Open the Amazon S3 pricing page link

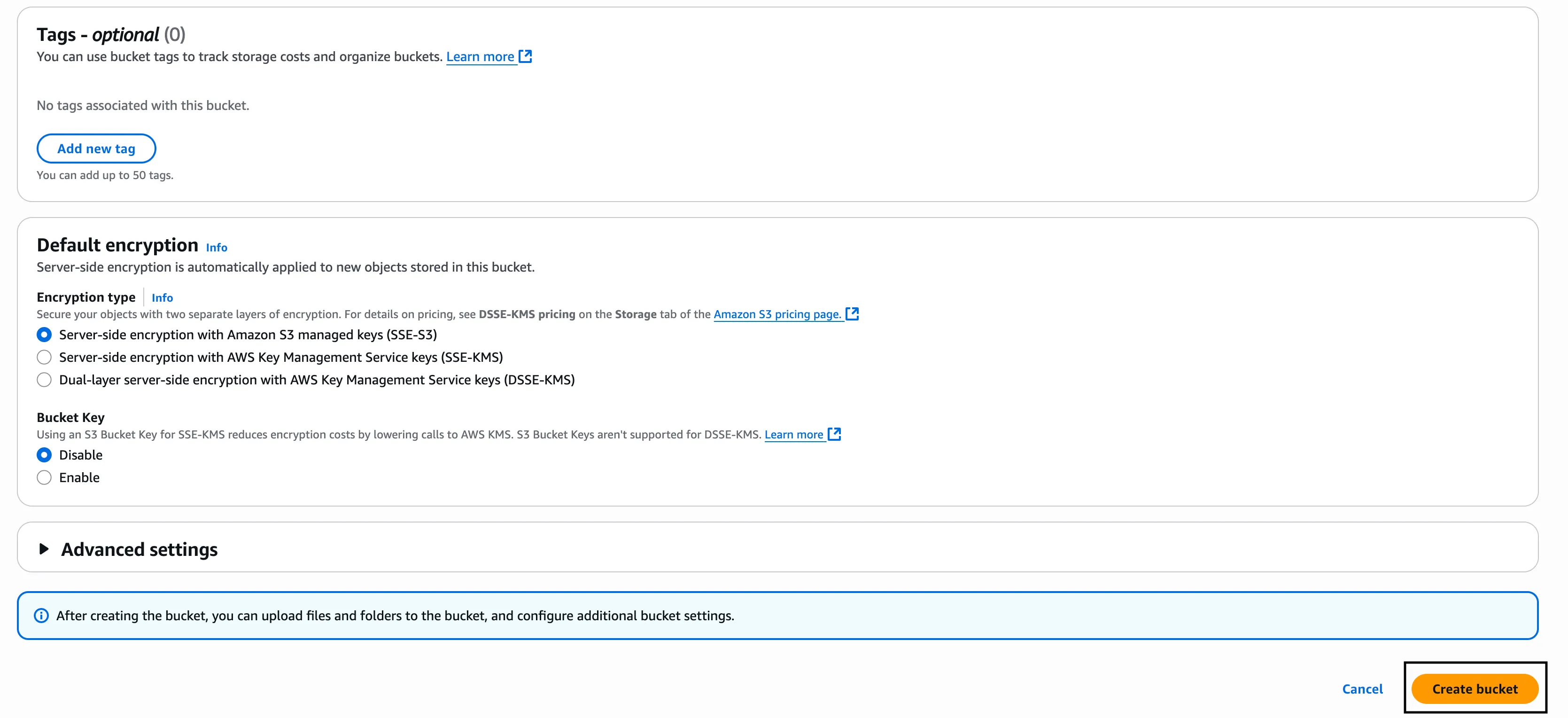tap(776, 314)
